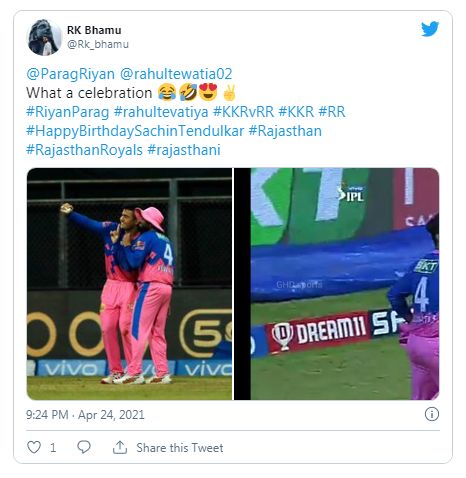Screen dimensions: 466x478
Task: Open the right Dream11 boundary photo
Action: [337, 284]
